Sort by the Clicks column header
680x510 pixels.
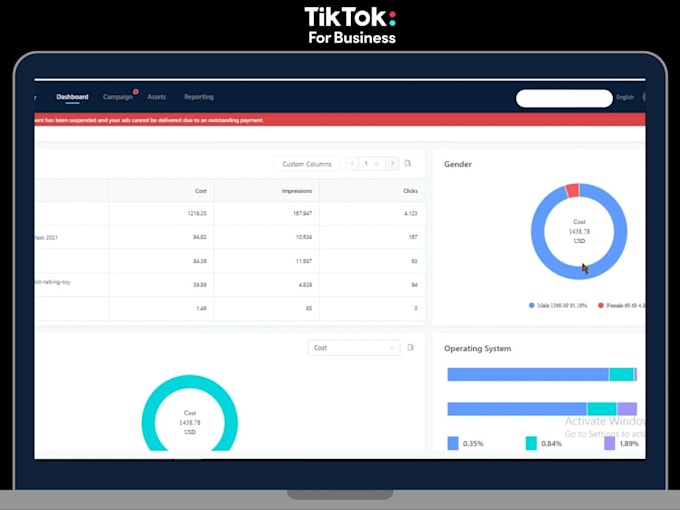point(410,191)
